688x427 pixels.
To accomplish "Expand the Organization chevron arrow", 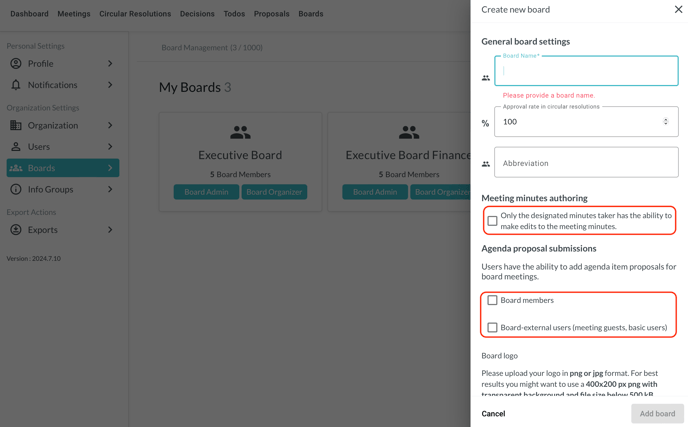I will pos(110,126).
